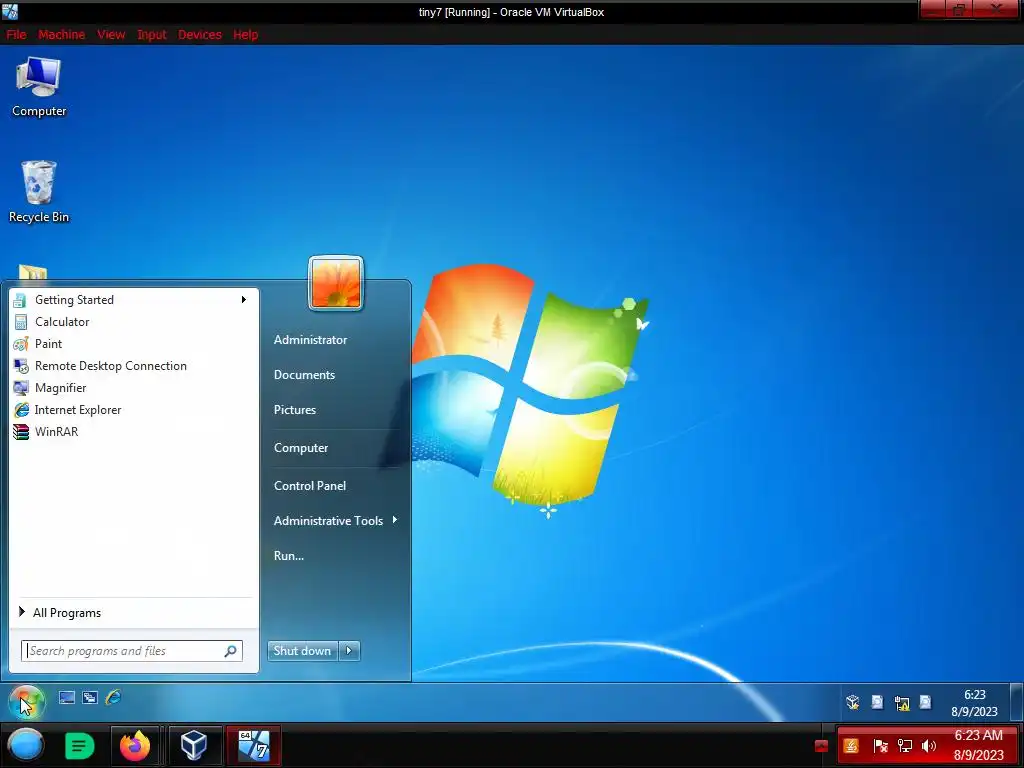Screen dimensions: 1024x768
Task: Click the orange Java tray icon on host
Action: (x=850, y=746)
